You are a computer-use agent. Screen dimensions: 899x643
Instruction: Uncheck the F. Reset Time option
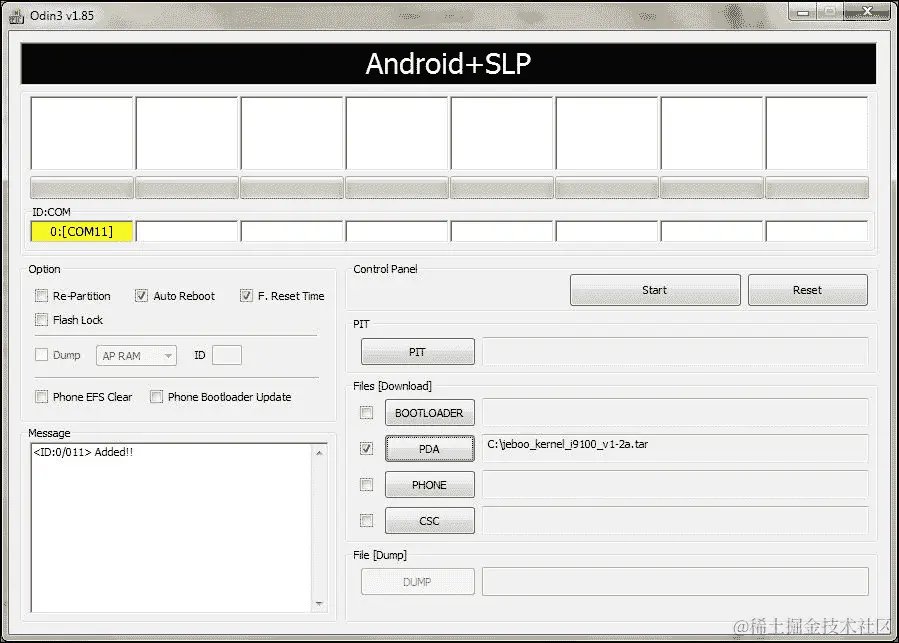(x=246, y=295)
